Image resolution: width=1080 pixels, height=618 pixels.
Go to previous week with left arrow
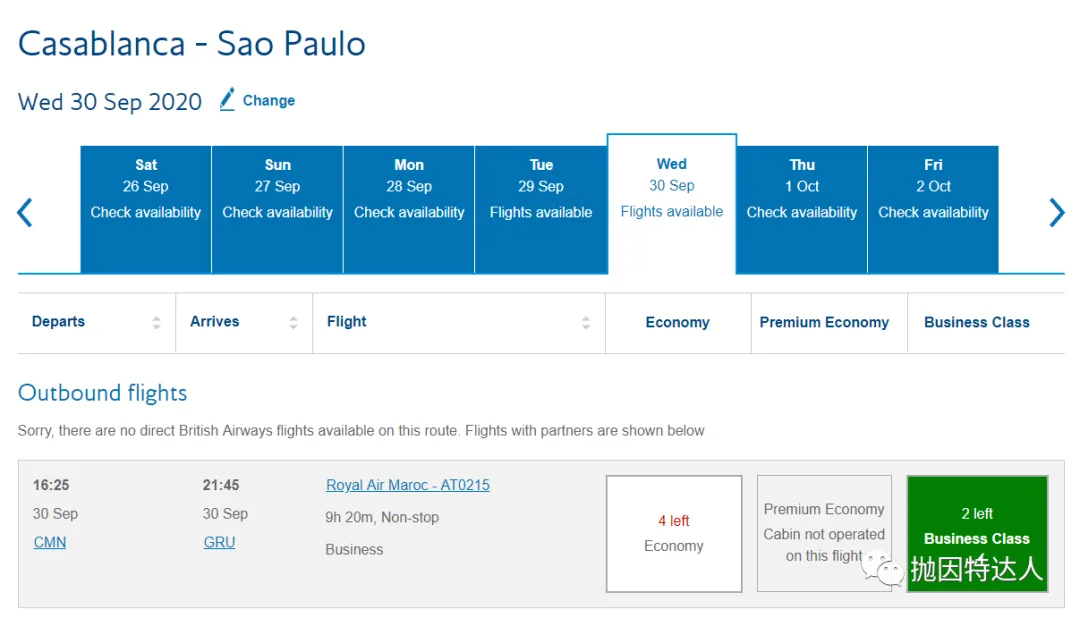[x=25, y=212]
